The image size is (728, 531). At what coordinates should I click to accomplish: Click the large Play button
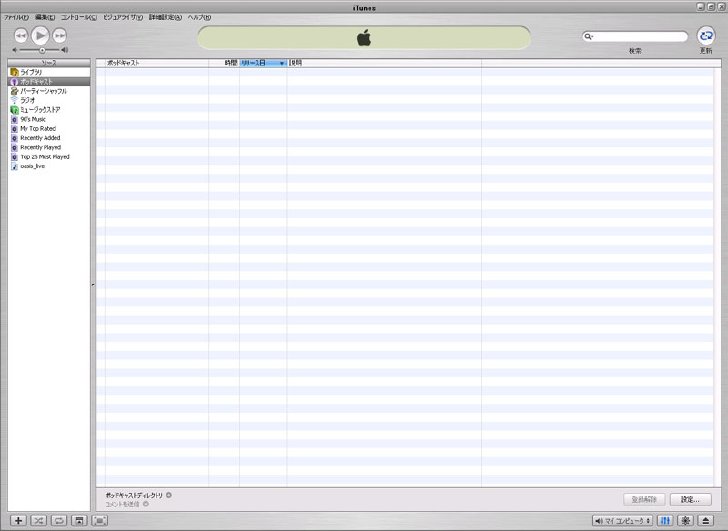pyautogui.click(x=40, y=35)
